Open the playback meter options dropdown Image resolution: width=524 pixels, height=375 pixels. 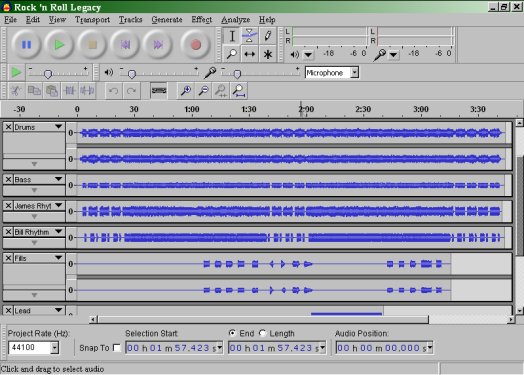(x=308, y=54)
